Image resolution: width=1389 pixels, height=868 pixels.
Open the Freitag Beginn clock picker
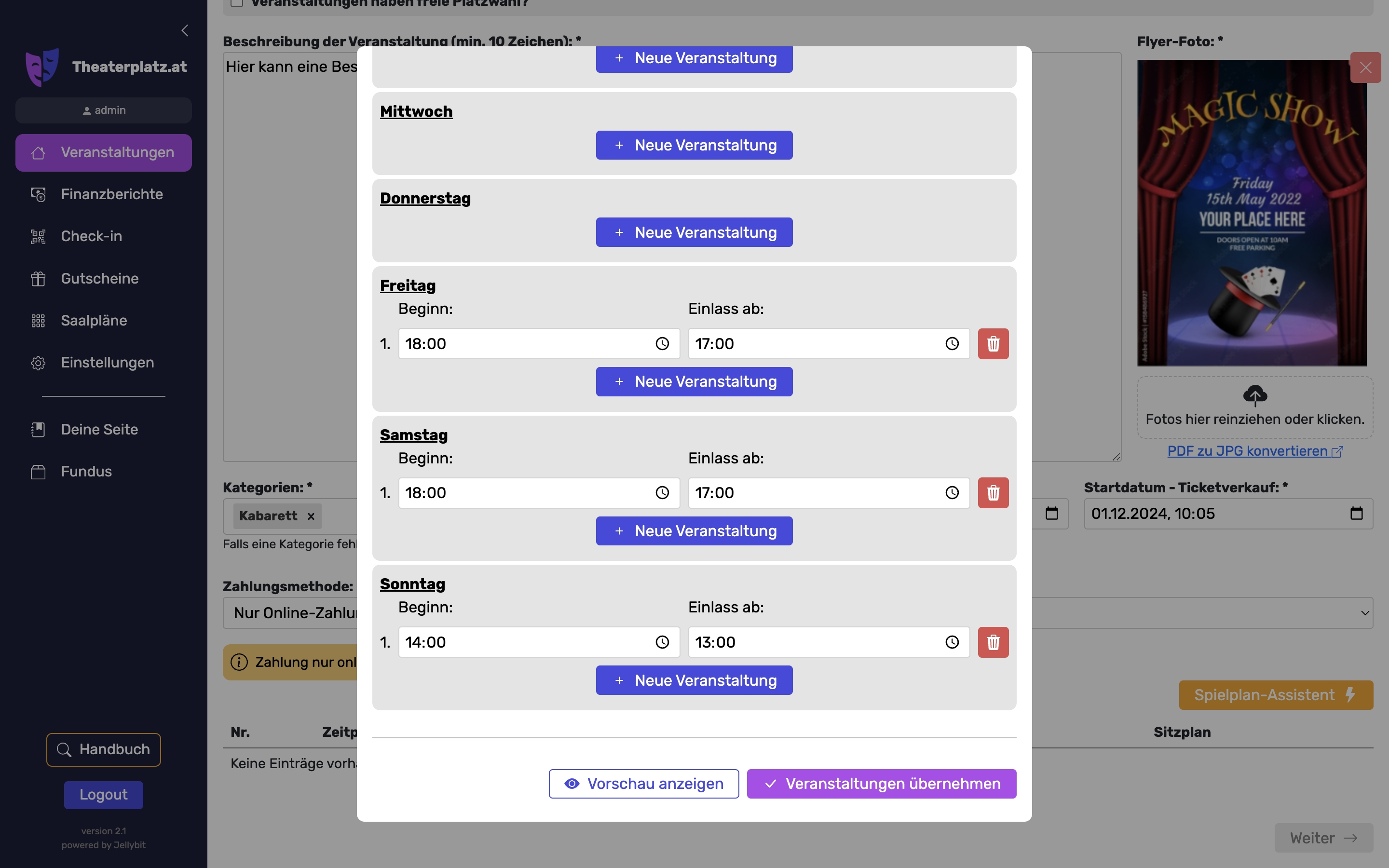[662, 344]
